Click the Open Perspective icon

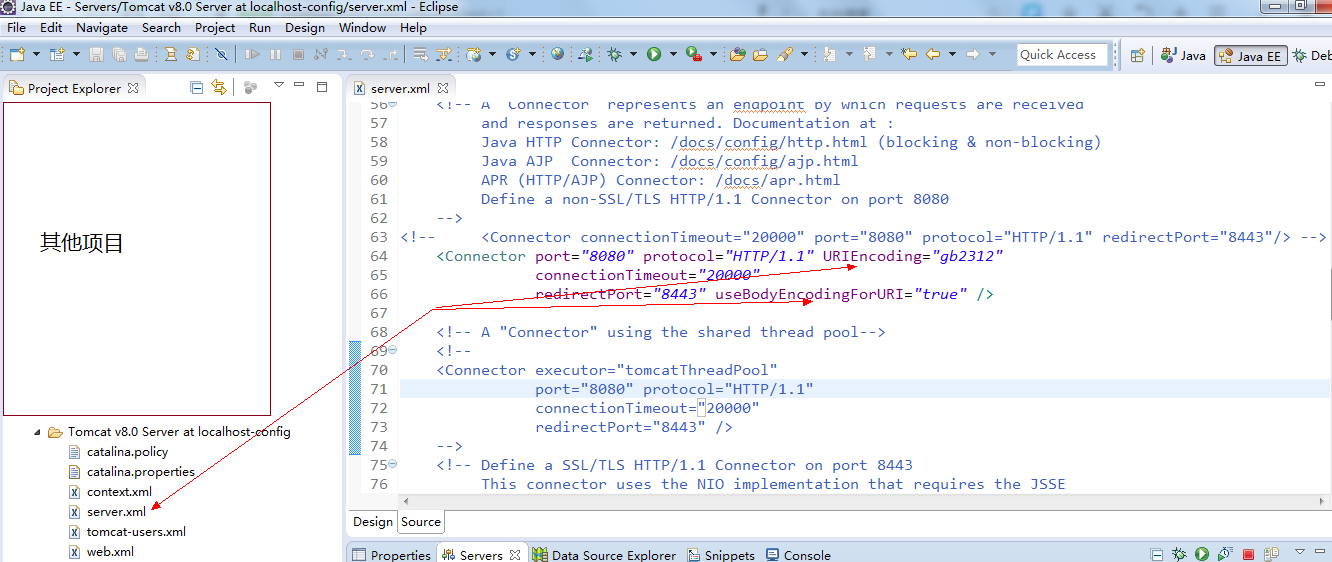tap(1137, 55)
